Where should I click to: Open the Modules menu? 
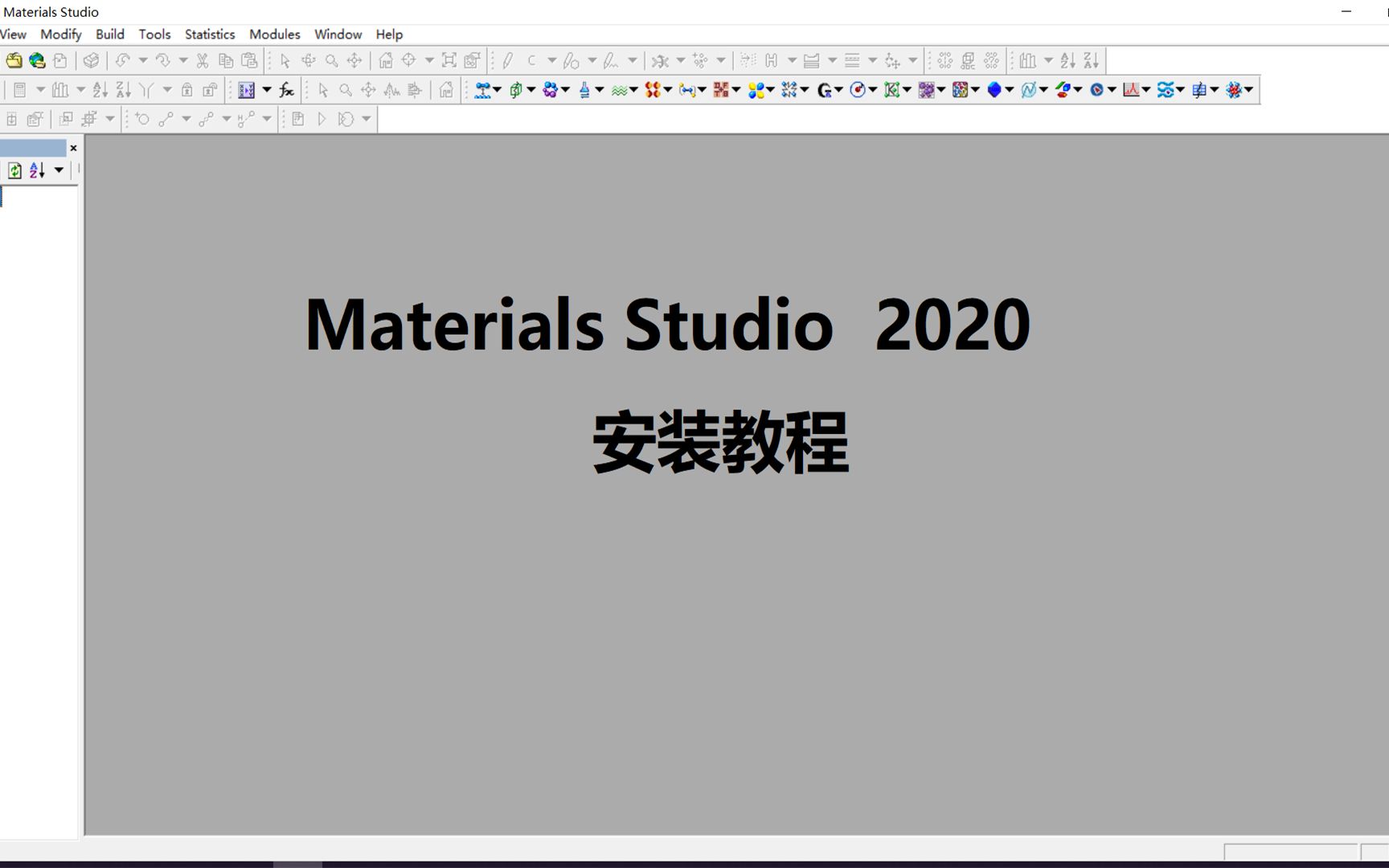[x=274, y=34]
